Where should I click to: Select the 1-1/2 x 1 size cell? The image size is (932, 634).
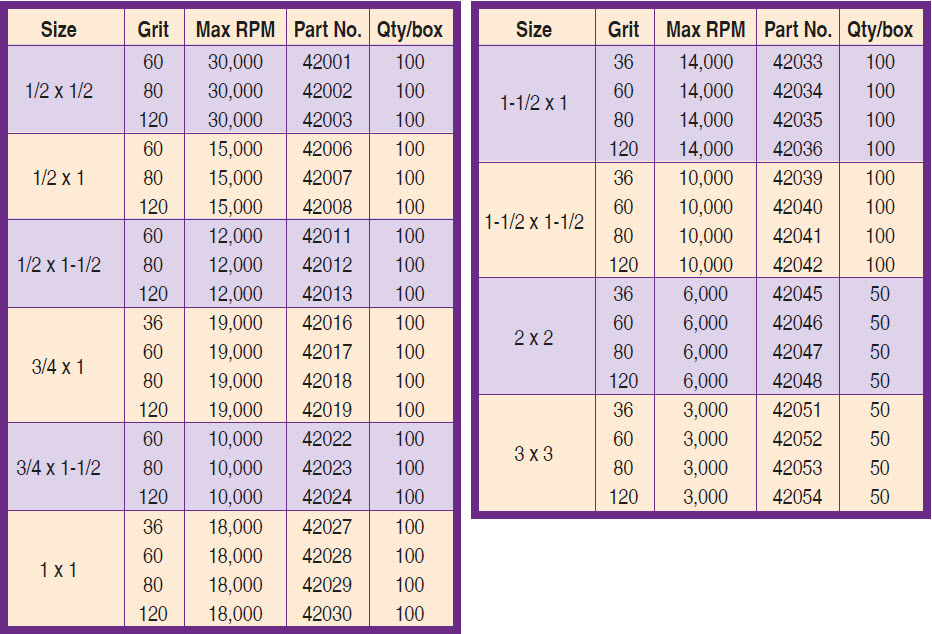point(534,103)
